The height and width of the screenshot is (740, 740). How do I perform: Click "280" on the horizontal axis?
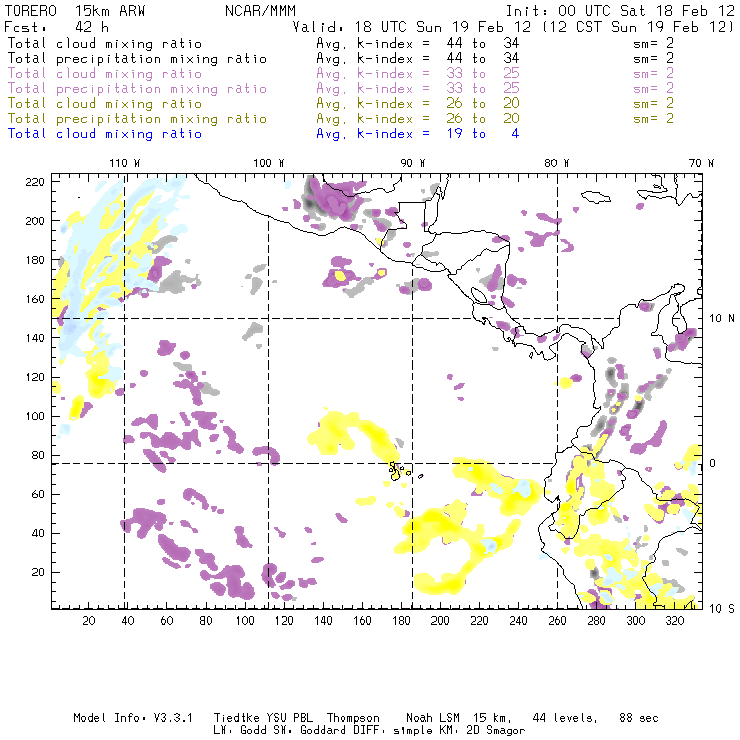click(597, 621)
